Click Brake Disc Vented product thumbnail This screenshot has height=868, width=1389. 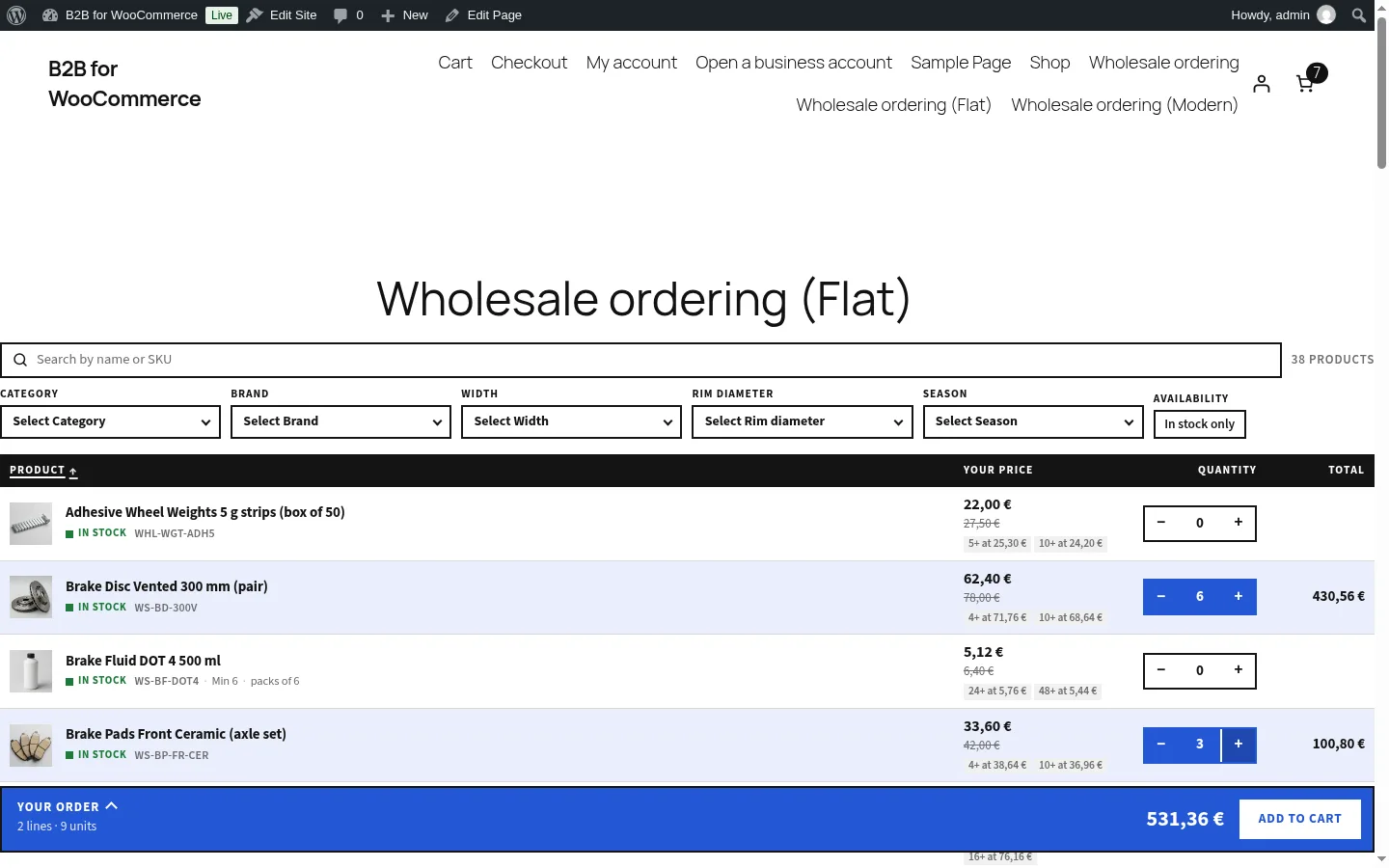[x=31, y=597]
